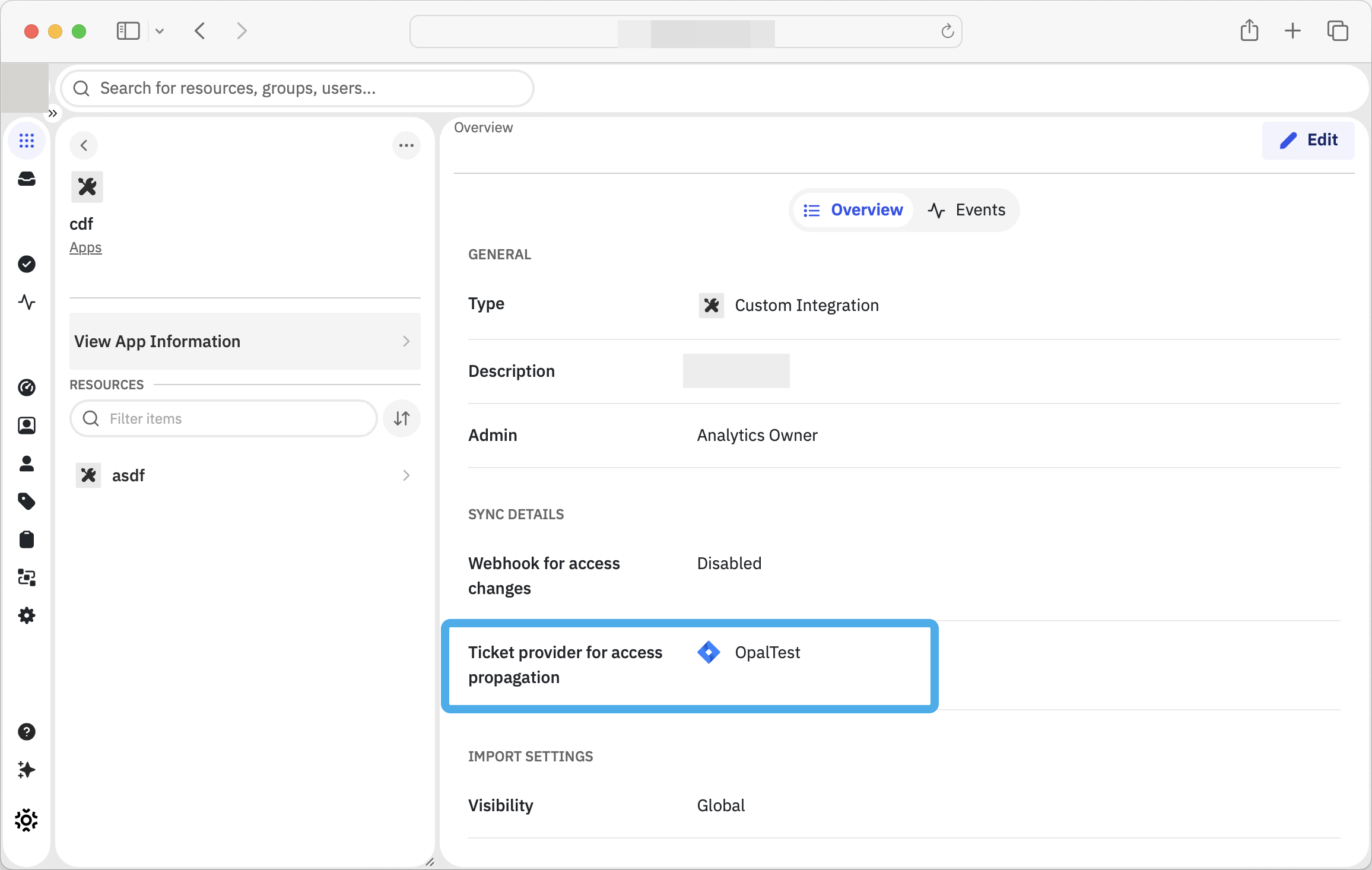Open the apps grid icon in sidebar
The image size is (1372, 870).
click(x=27, y=141)
